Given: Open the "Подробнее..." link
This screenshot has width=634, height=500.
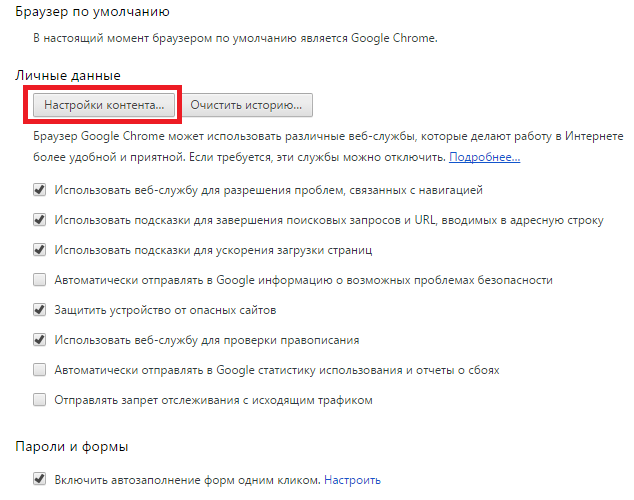Looking at the screenshot, I should [484, 158].
